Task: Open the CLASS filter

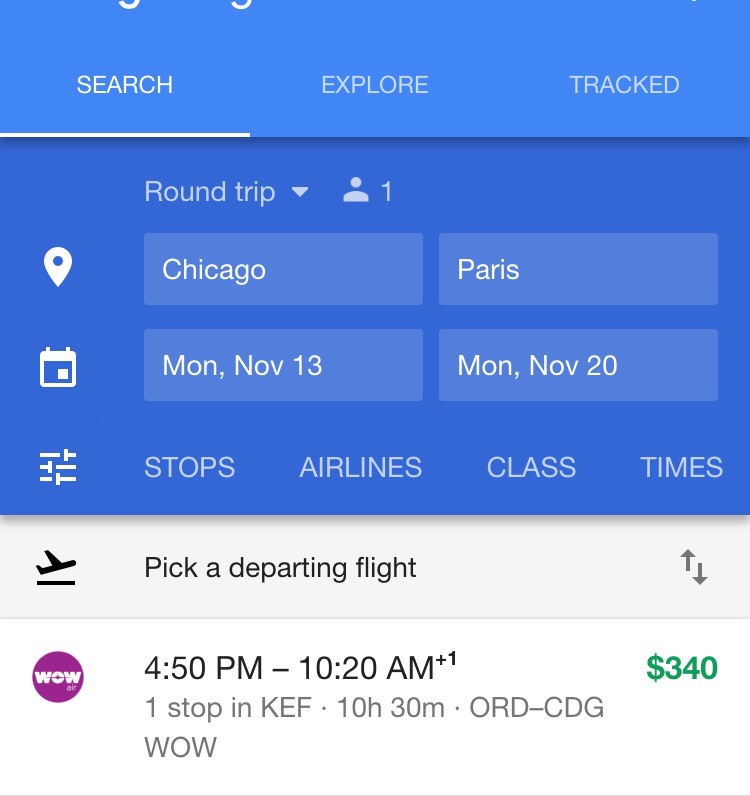Action: (x=531, y=467)
